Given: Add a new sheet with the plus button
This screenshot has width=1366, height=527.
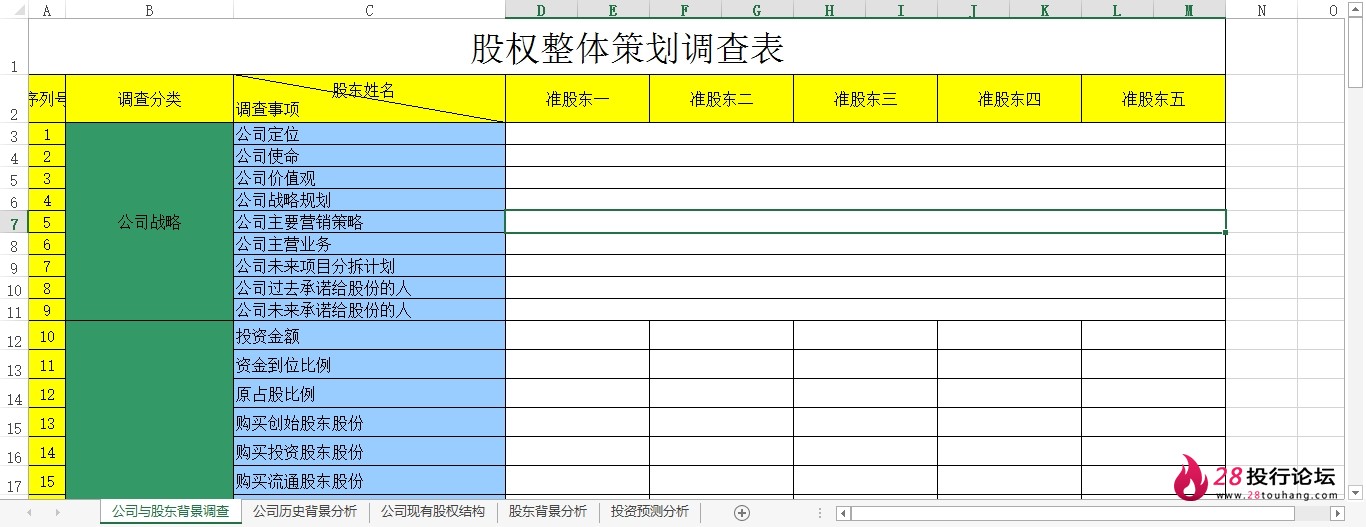Looking at the screenshot, I should pos(741,512).
